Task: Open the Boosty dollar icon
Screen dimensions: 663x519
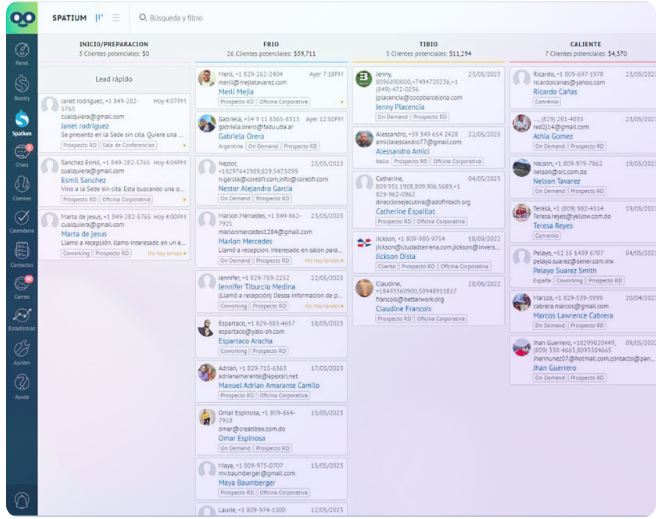Action: 21,86
